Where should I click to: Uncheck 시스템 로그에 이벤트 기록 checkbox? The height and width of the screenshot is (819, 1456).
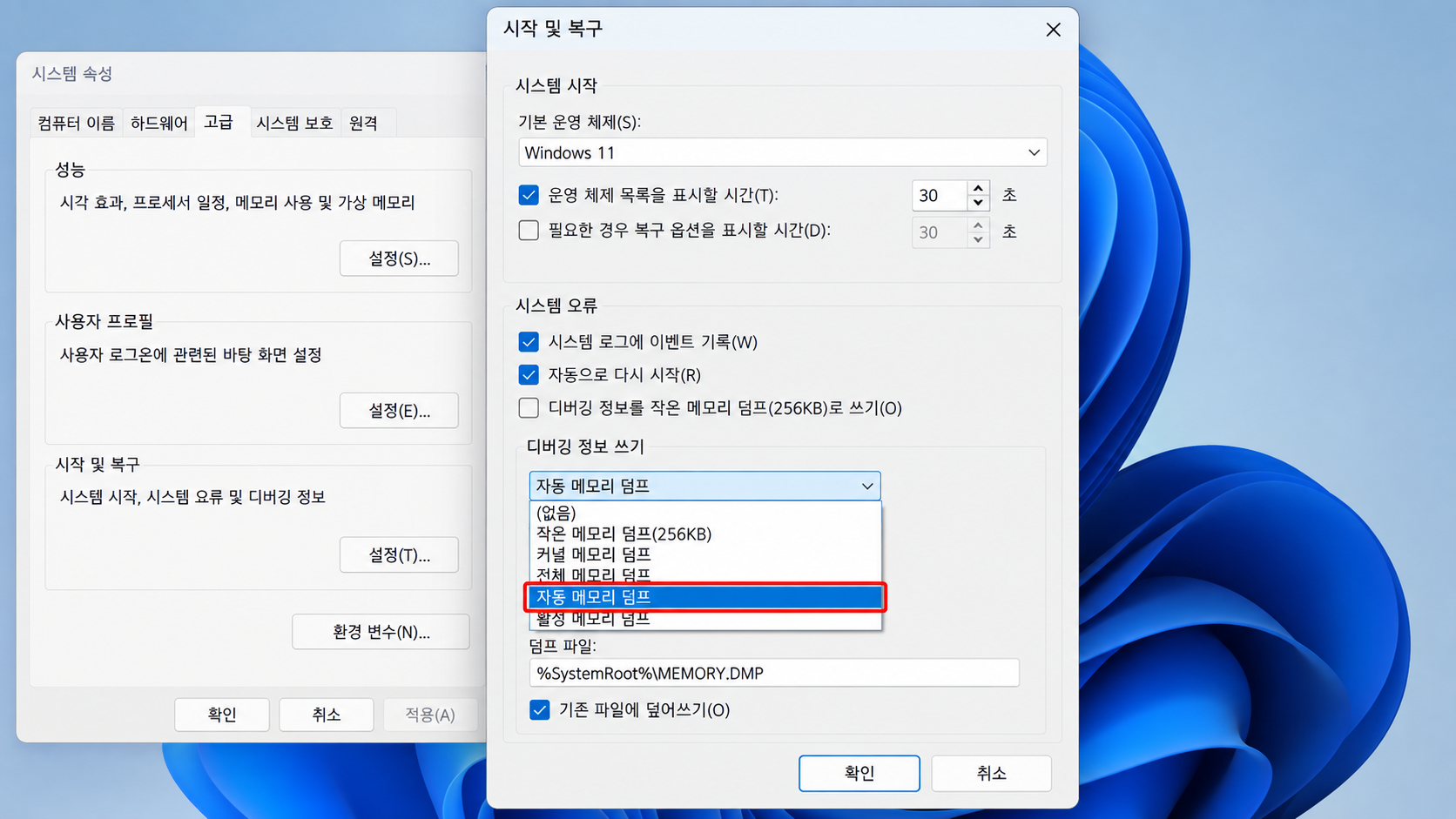point(529,342)
